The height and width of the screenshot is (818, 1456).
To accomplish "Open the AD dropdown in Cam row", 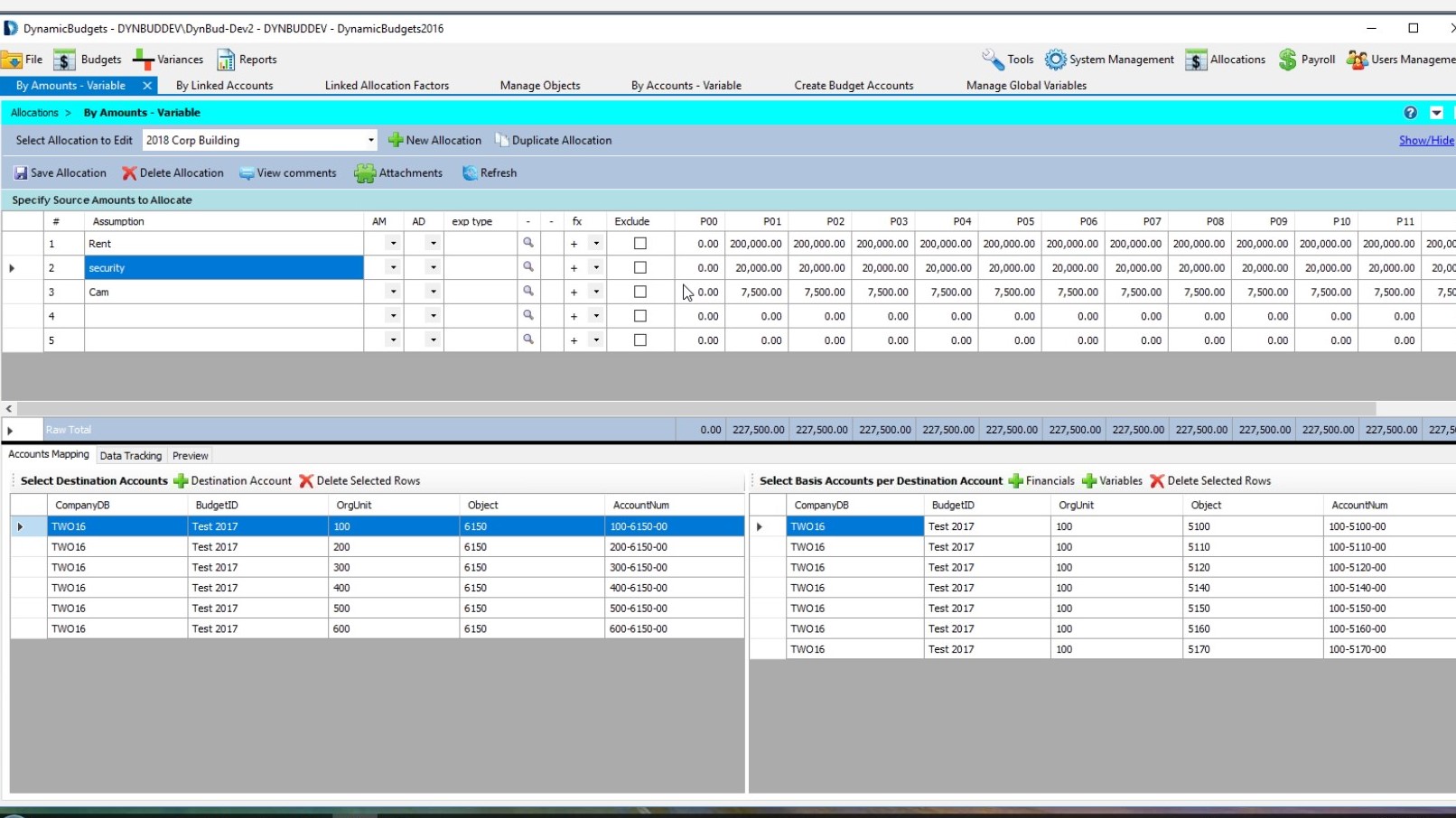I will 433,293.
